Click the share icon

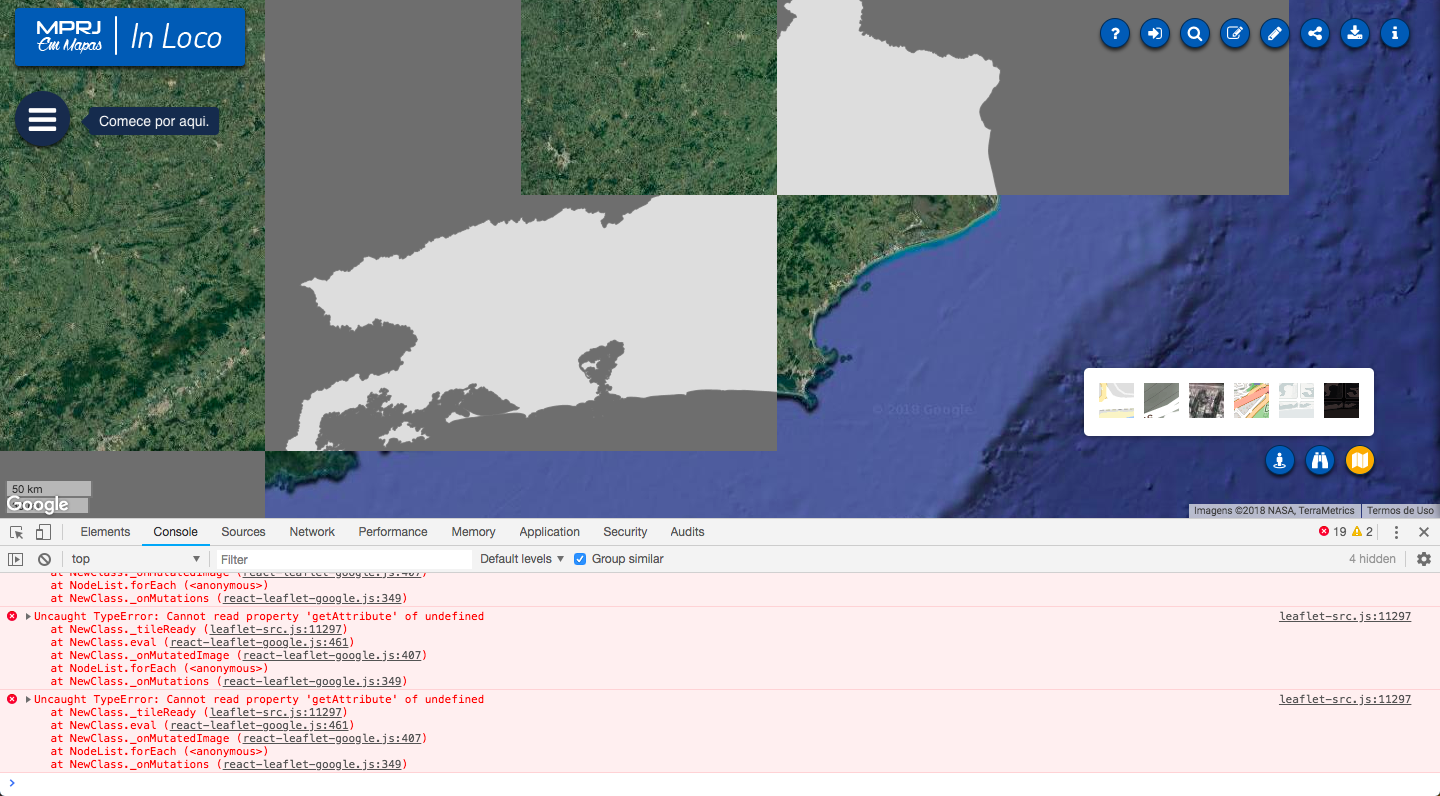1315,33
